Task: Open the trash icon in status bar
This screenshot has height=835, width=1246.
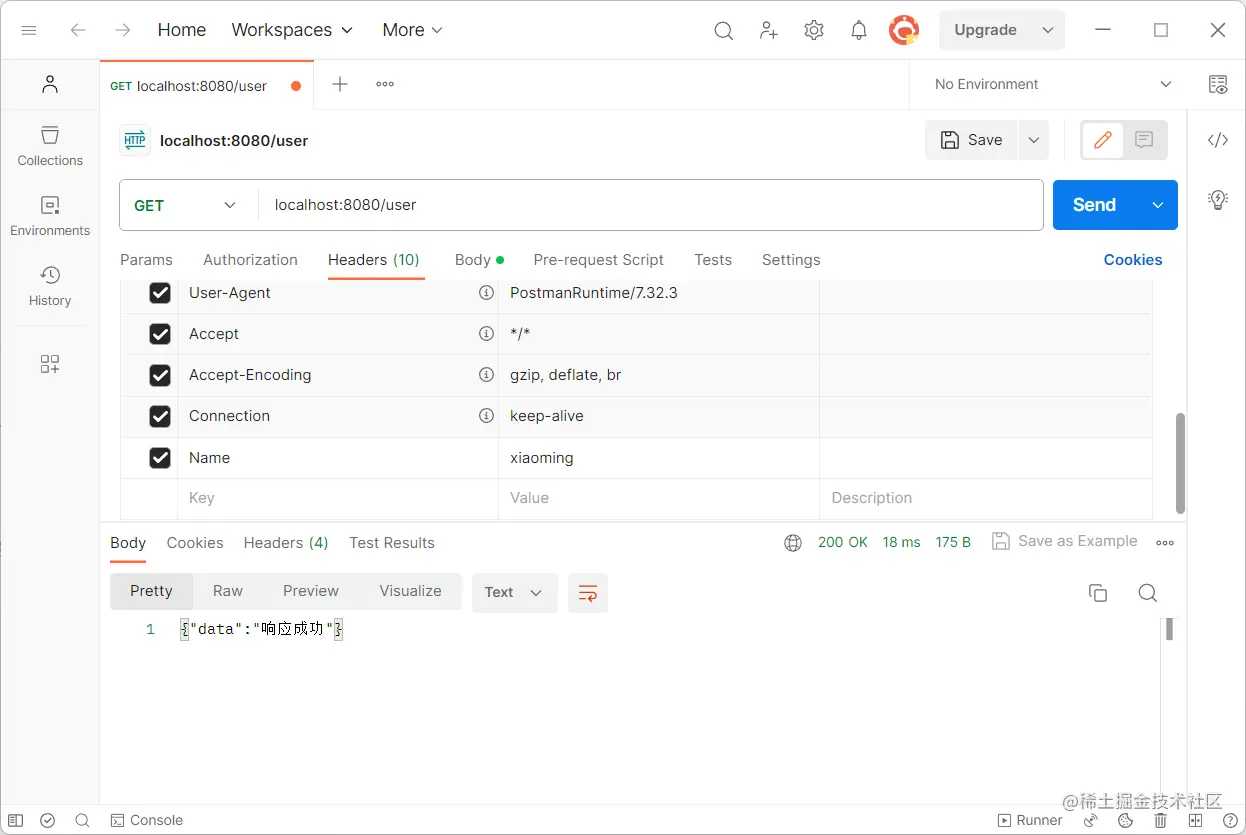Action: 1160,820
